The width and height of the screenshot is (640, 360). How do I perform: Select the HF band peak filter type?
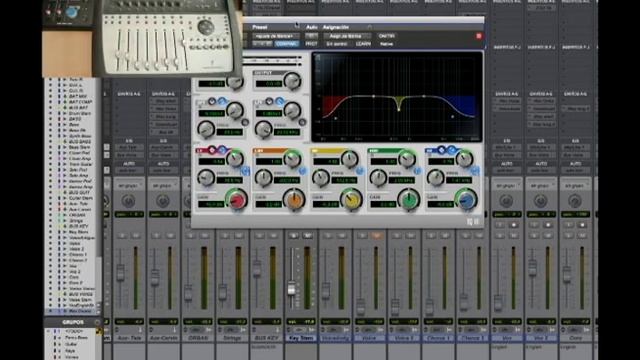(x=441, y=150)
